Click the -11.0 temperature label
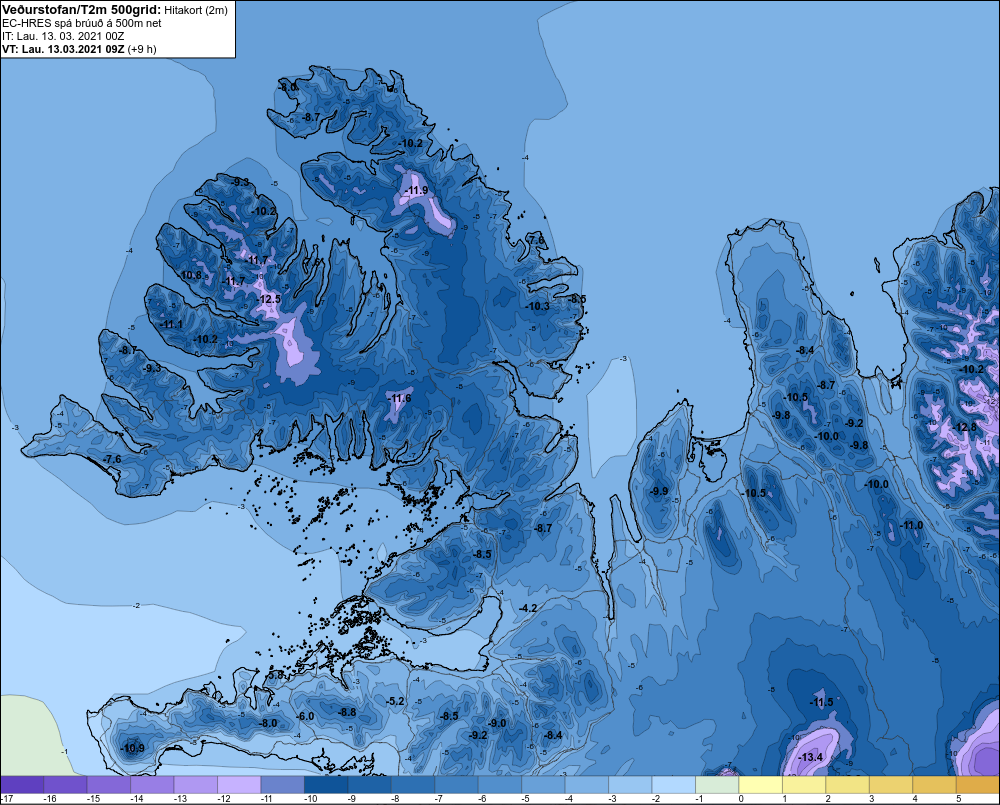 [x=911, y=526]
